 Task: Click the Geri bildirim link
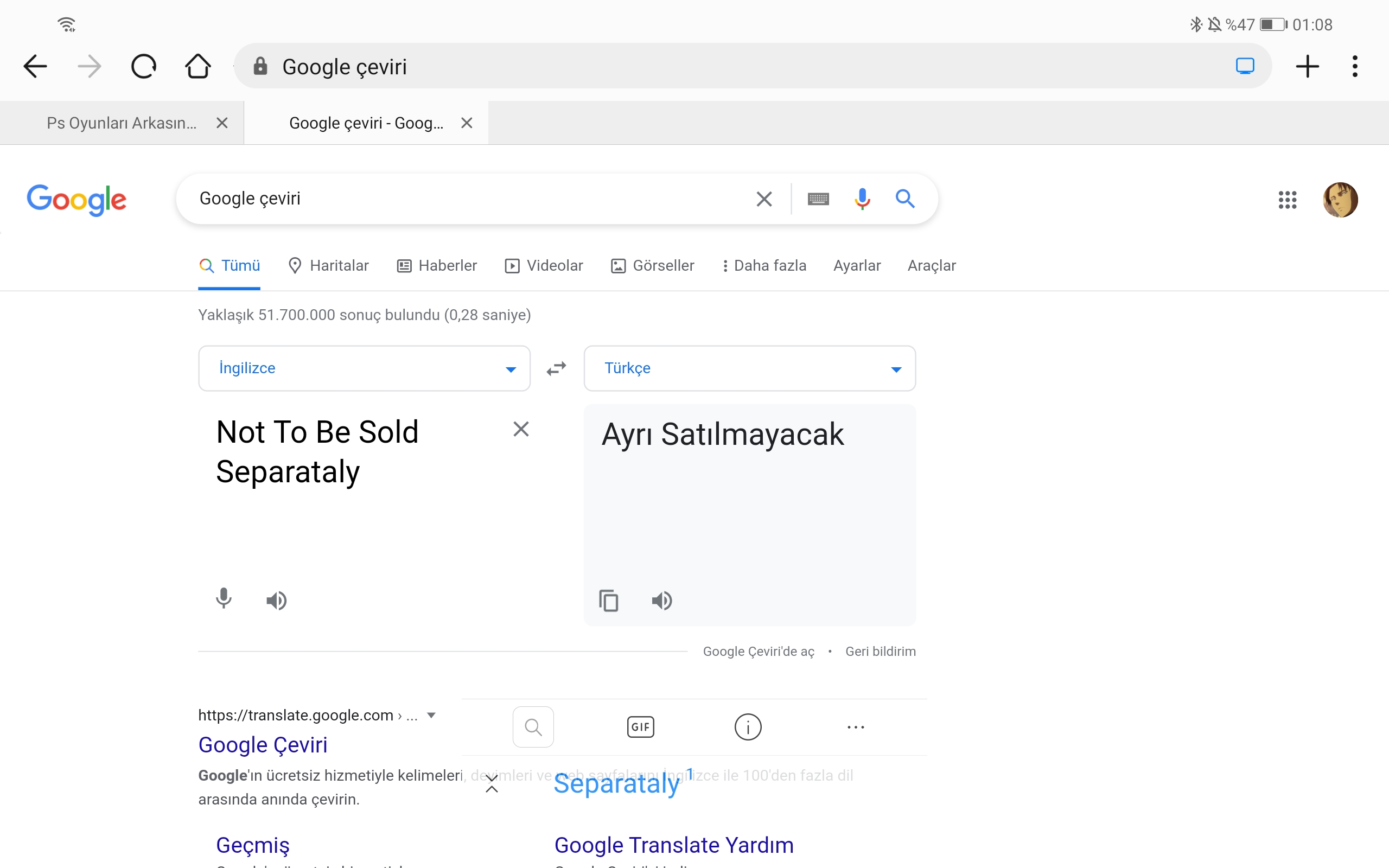881,652
